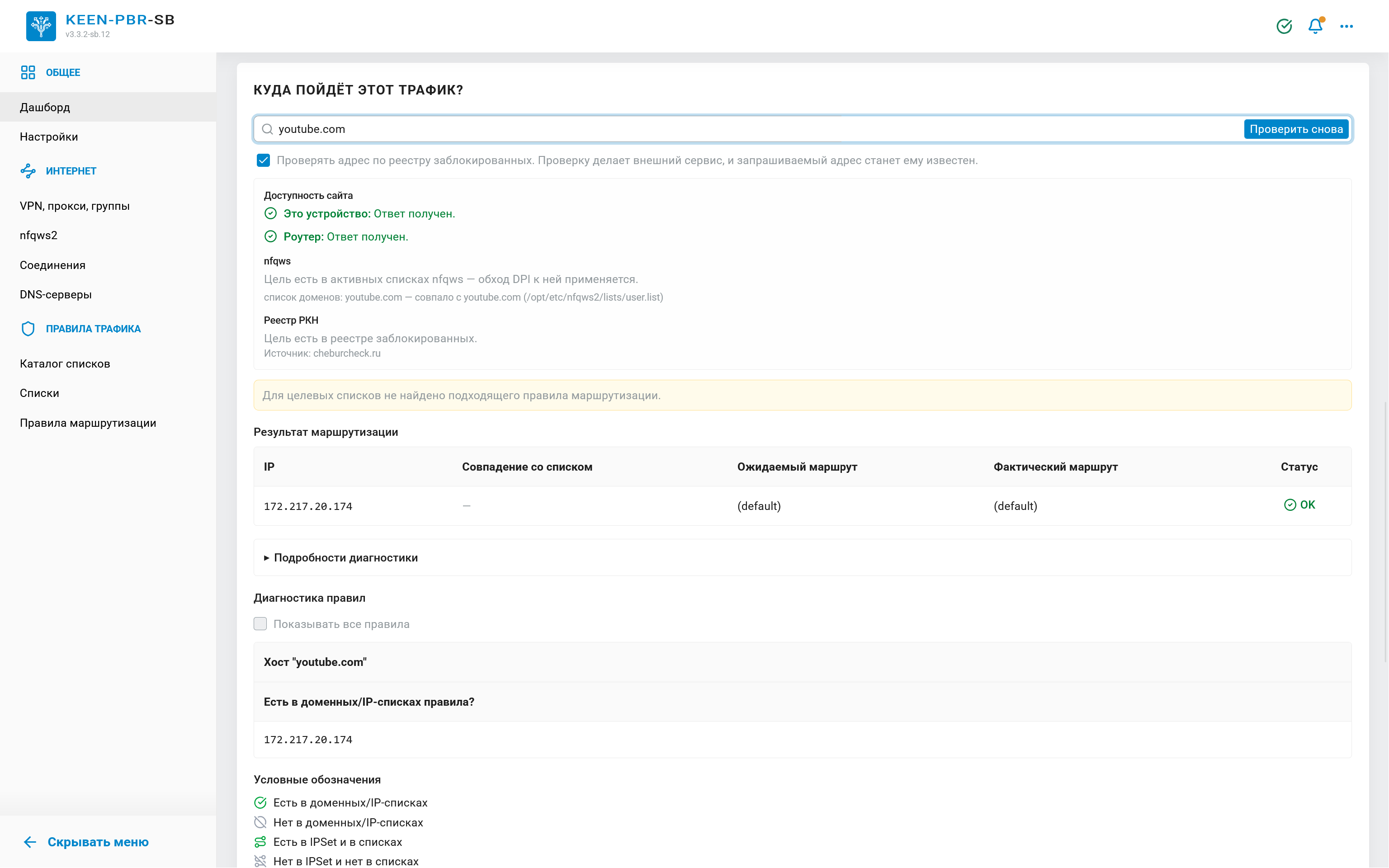The height and width of the screenshot is (868, 1389).
Task: Open the status check icon in header
Action: 1284,26
